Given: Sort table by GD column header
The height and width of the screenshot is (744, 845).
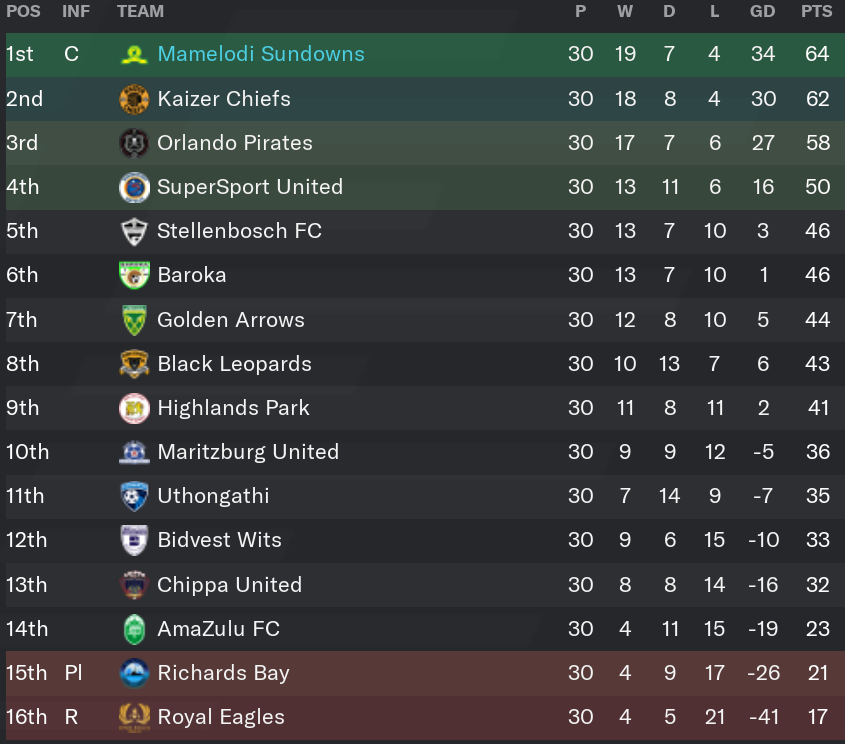Looking at the screenshot, I should pyautogui.click(x=763, y=11).
